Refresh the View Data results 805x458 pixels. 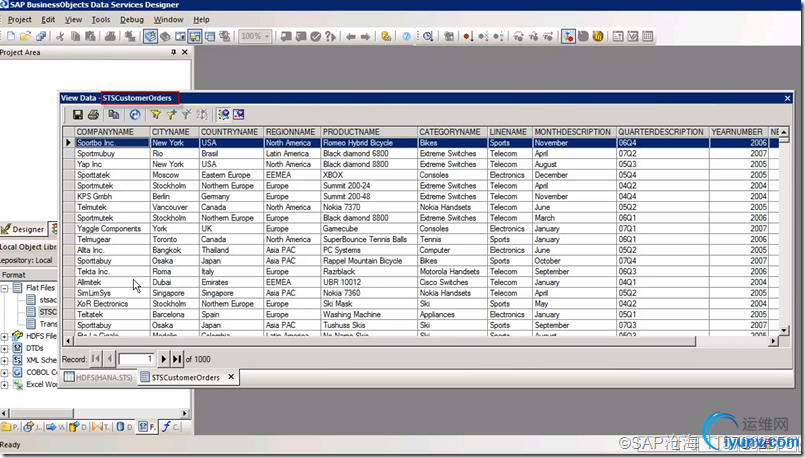[135, 115]
